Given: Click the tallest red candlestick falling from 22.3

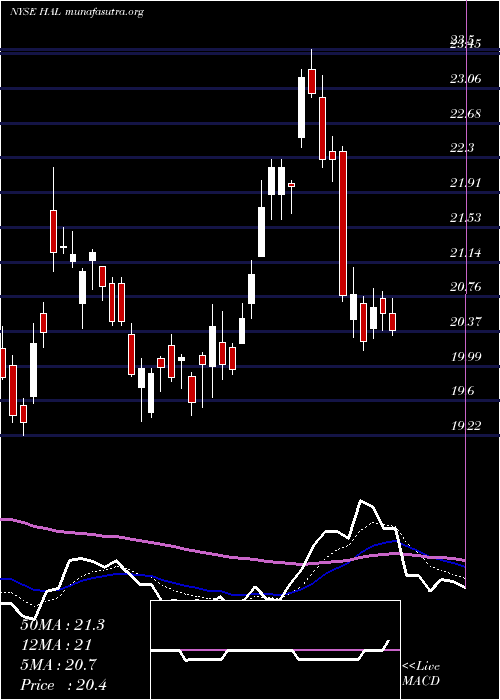Looking at the screenshot, I should [x=343, y=223].
